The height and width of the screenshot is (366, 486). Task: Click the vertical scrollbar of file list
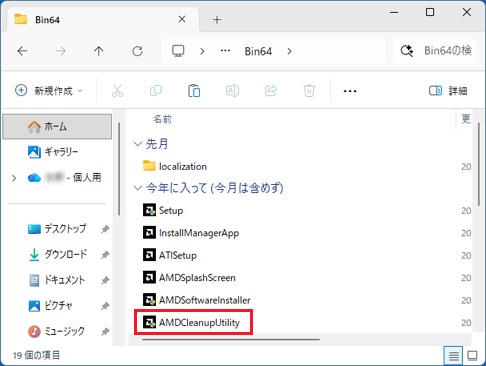point(479,164)
